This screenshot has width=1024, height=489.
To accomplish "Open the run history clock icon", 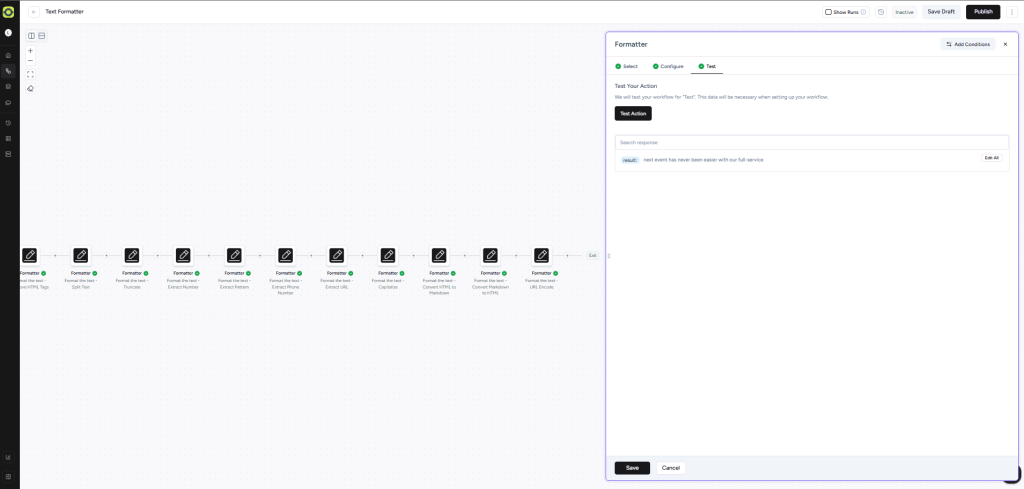I will (880, 12).
